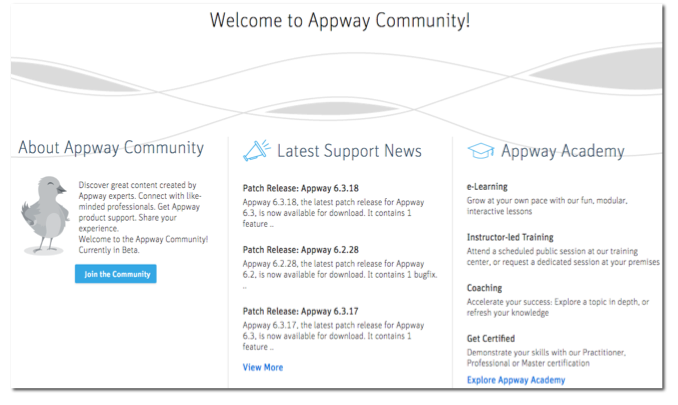Open the Patch Release: Appway 6.3.17 news item
This screenshot has height=405, width=678.
coord(301,311)
